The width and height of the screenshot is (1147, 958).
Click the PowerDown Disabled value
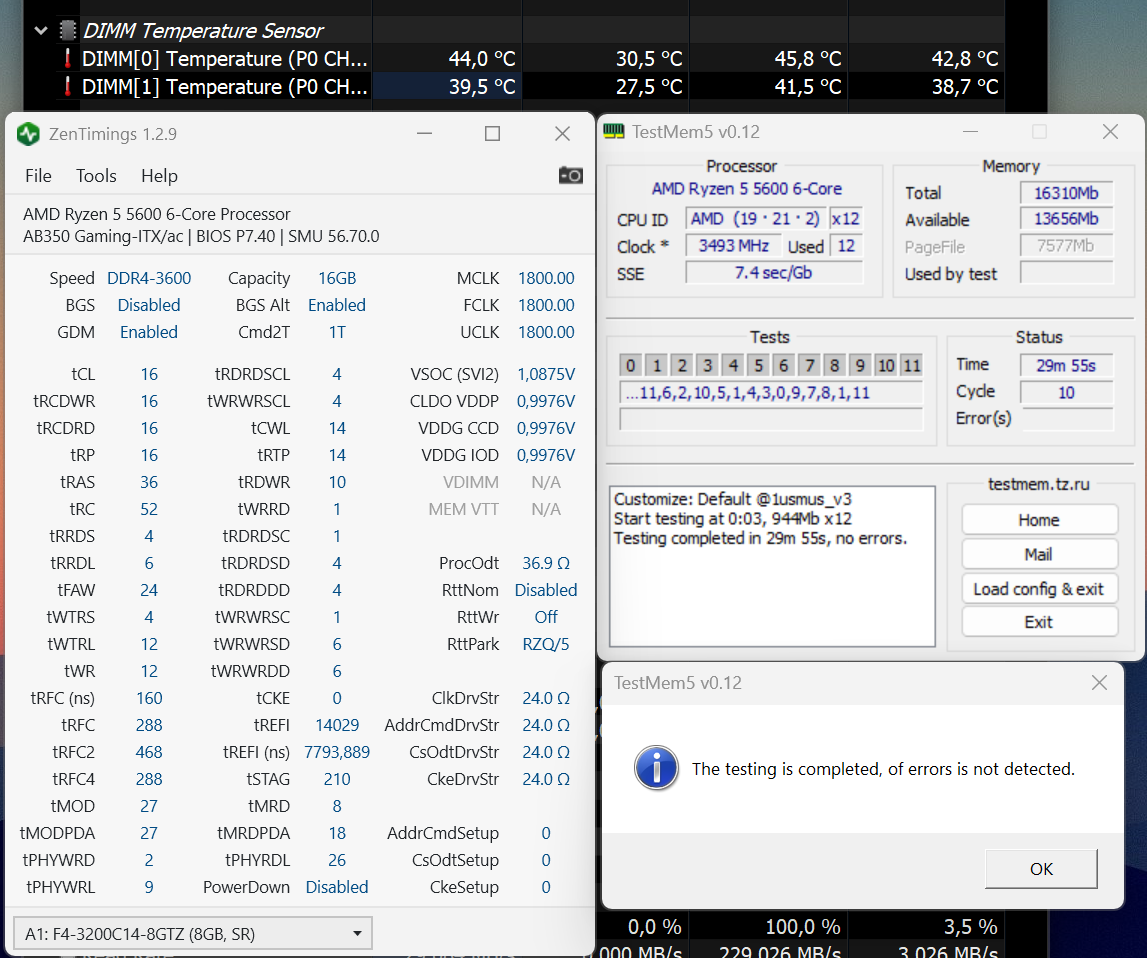(x=337, y=887)
